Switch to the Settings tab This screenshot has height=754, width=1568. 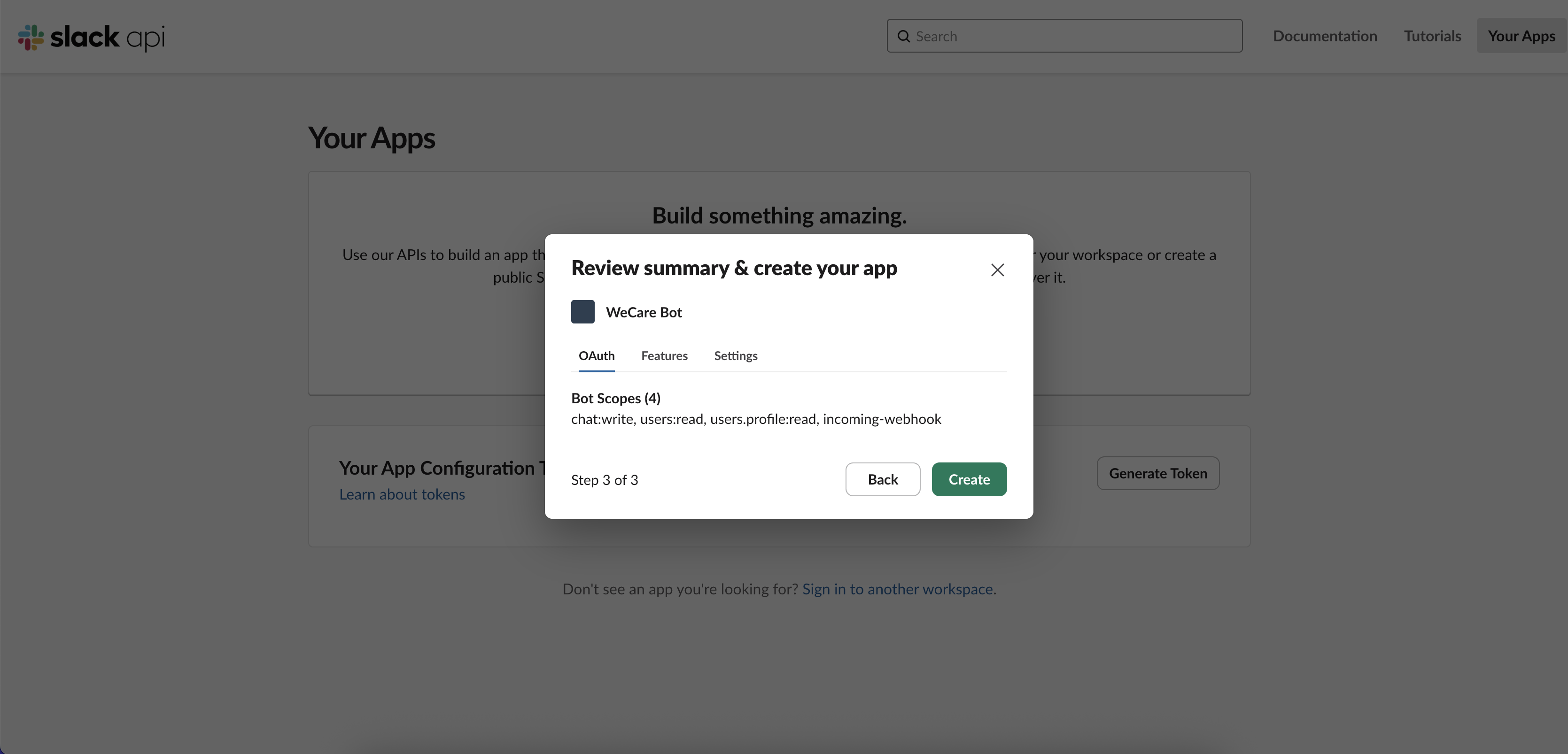tap(735, 355)
